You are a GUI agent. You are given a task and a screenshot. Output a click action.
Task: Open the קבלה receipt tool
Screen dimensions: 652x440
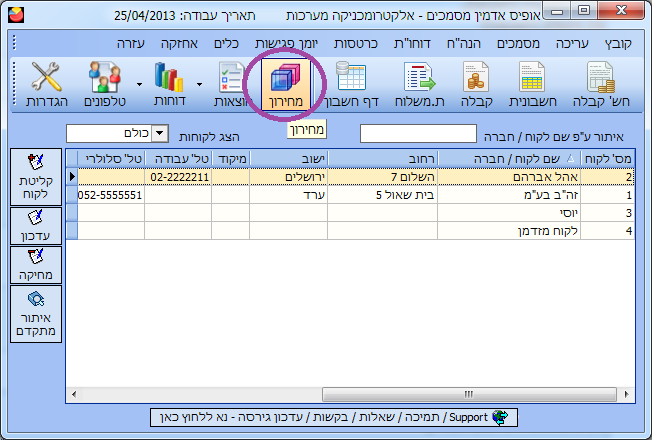(x=477, y=85)
